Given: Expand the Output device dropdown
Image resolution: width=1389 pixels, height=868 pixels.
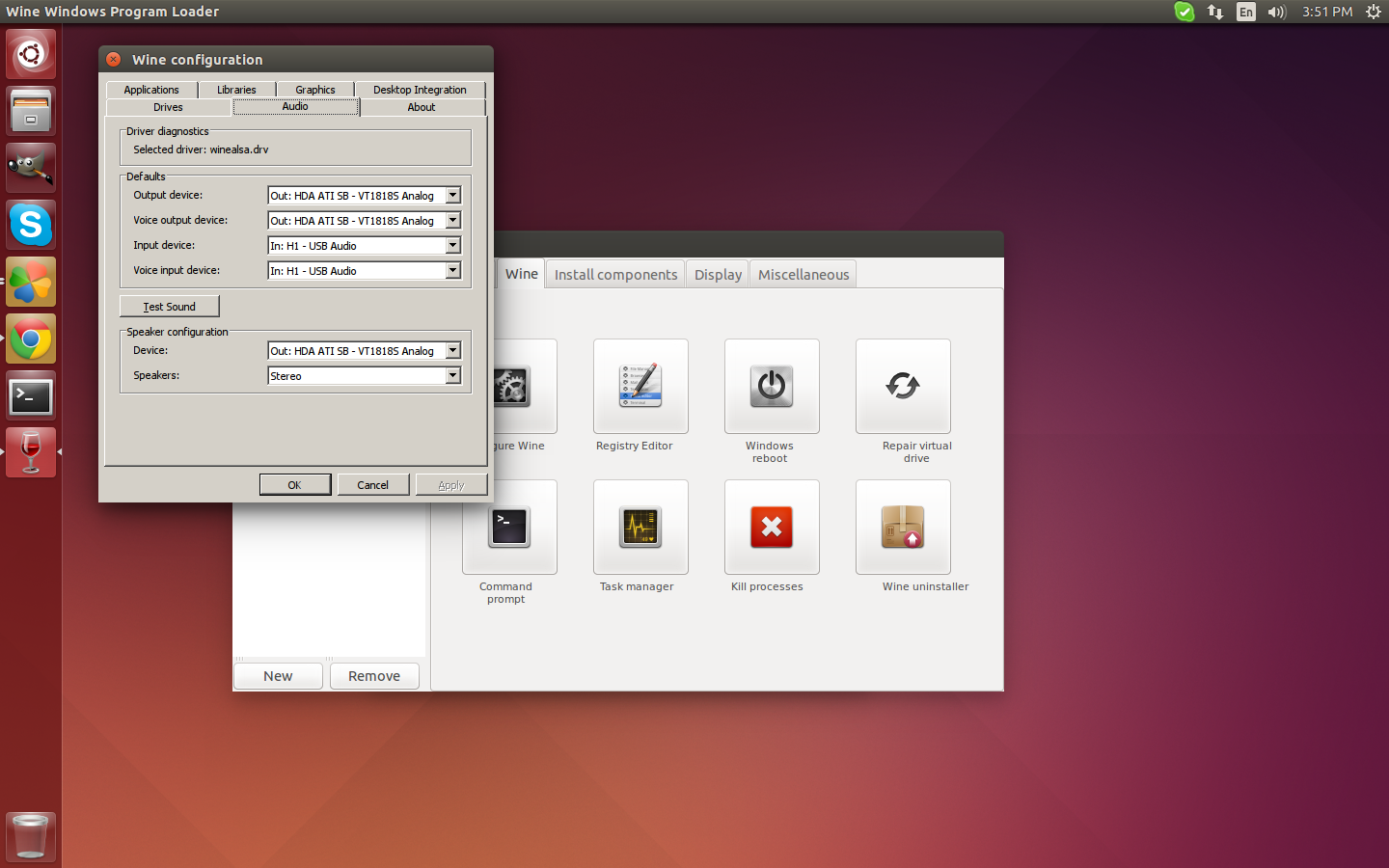Looking at the screenshot, I should 452,195.
